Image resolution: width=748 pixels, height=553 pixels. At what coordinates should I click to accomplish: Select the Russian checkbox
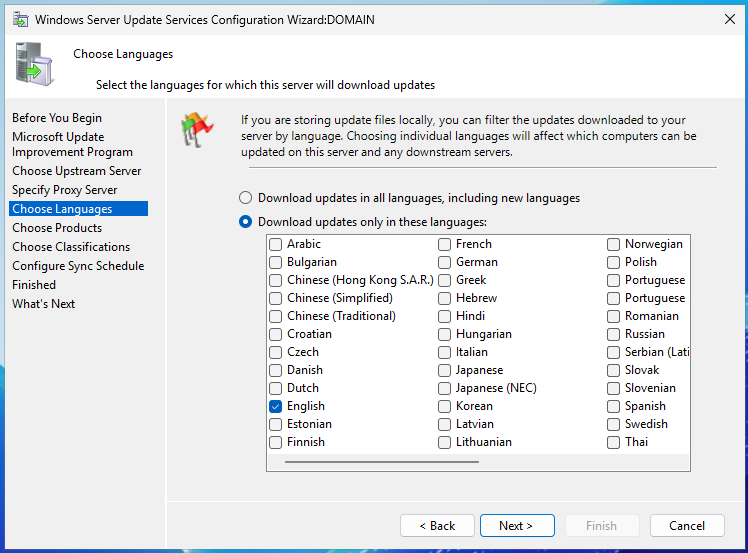click(x=613, y=334)
